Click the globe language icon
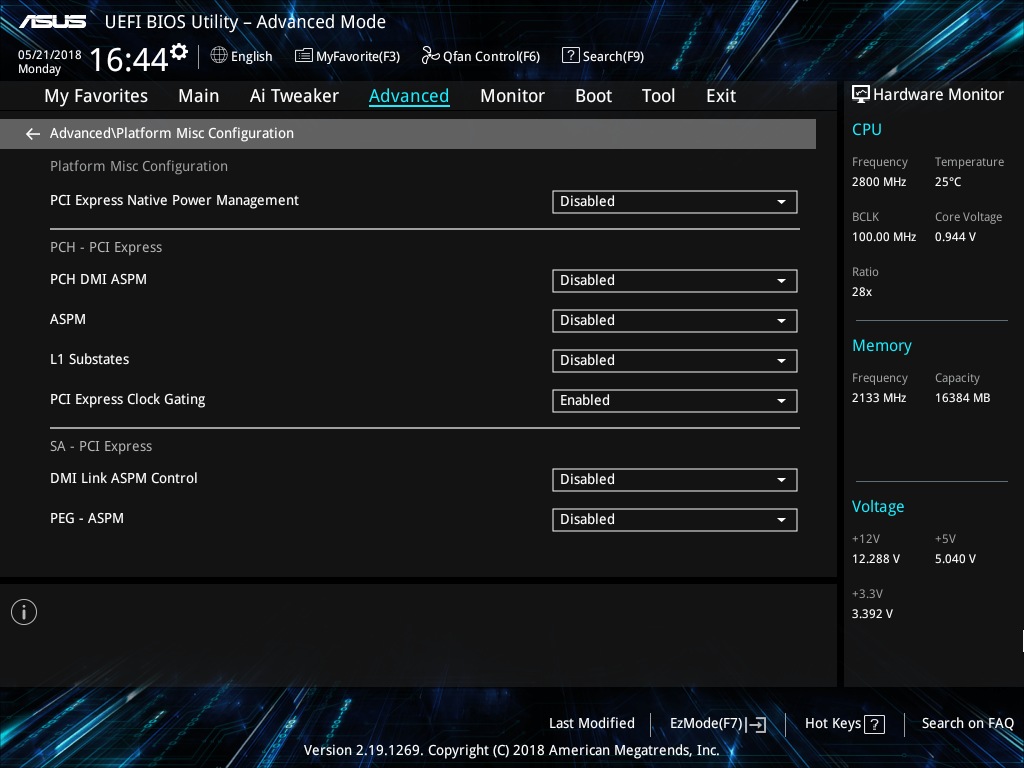 tap(219, 56)
